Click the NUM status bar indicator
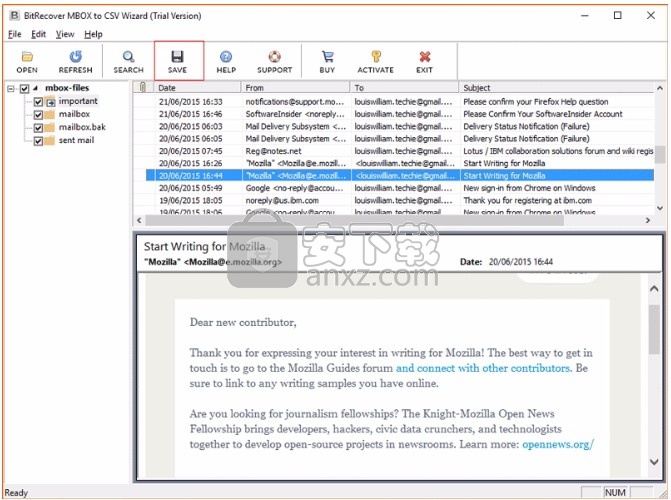 615,493
